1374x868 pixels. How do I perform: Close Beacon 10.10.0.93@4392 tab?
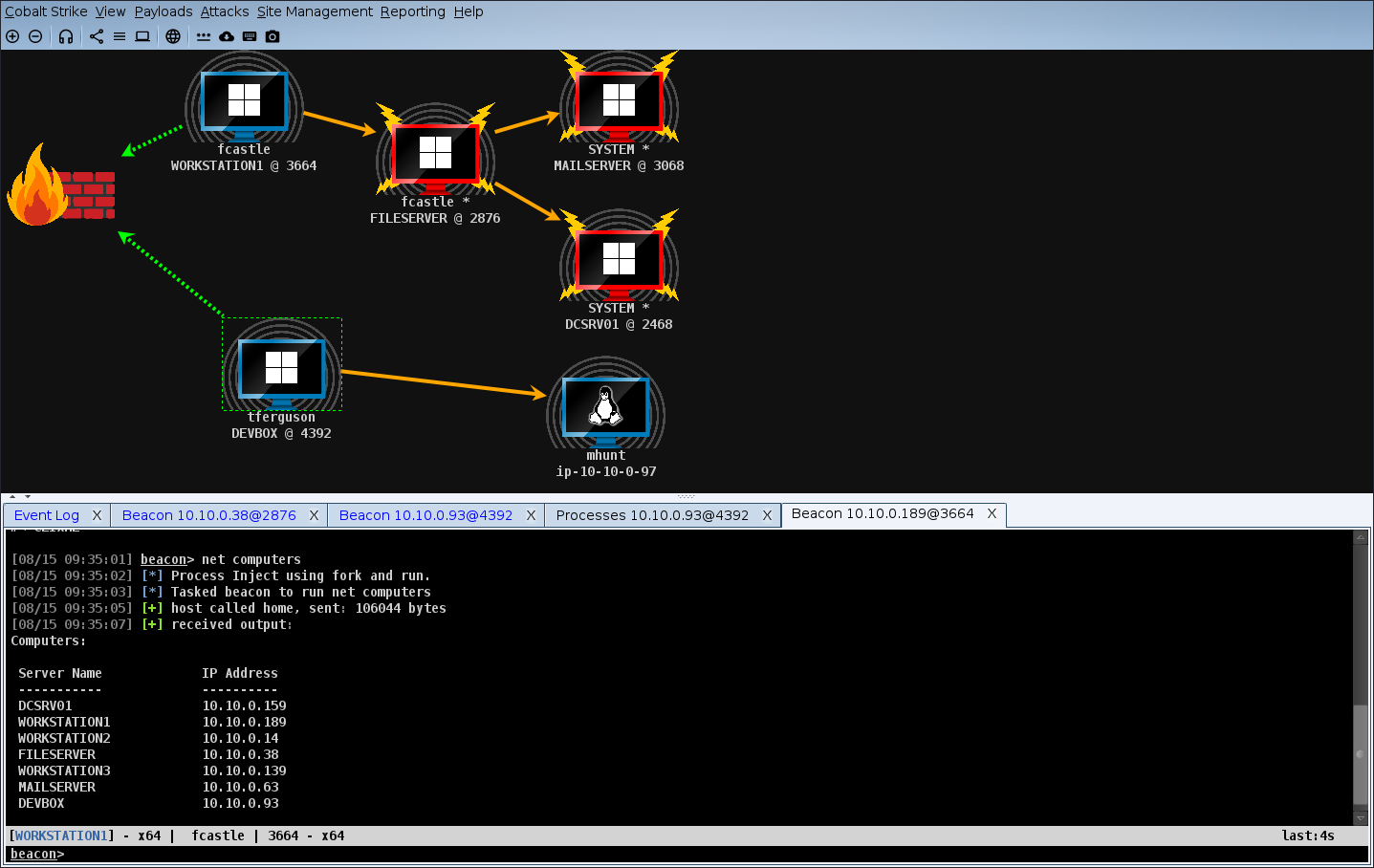[531, 515]
